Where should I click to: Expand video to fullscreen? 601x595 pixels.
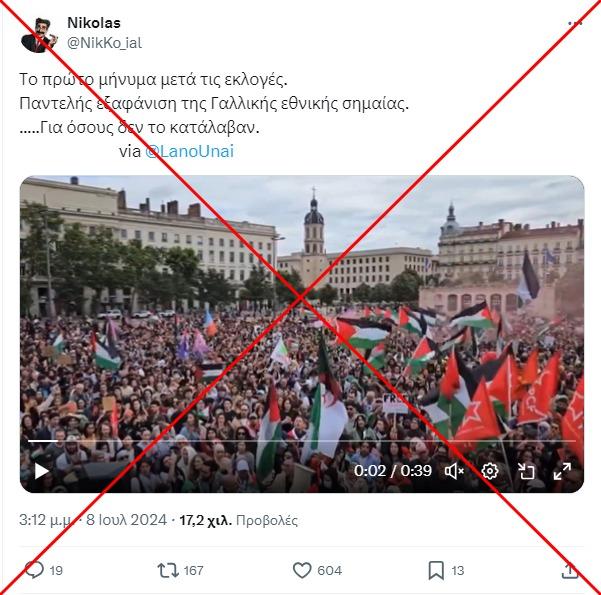[x=562, y=471]
